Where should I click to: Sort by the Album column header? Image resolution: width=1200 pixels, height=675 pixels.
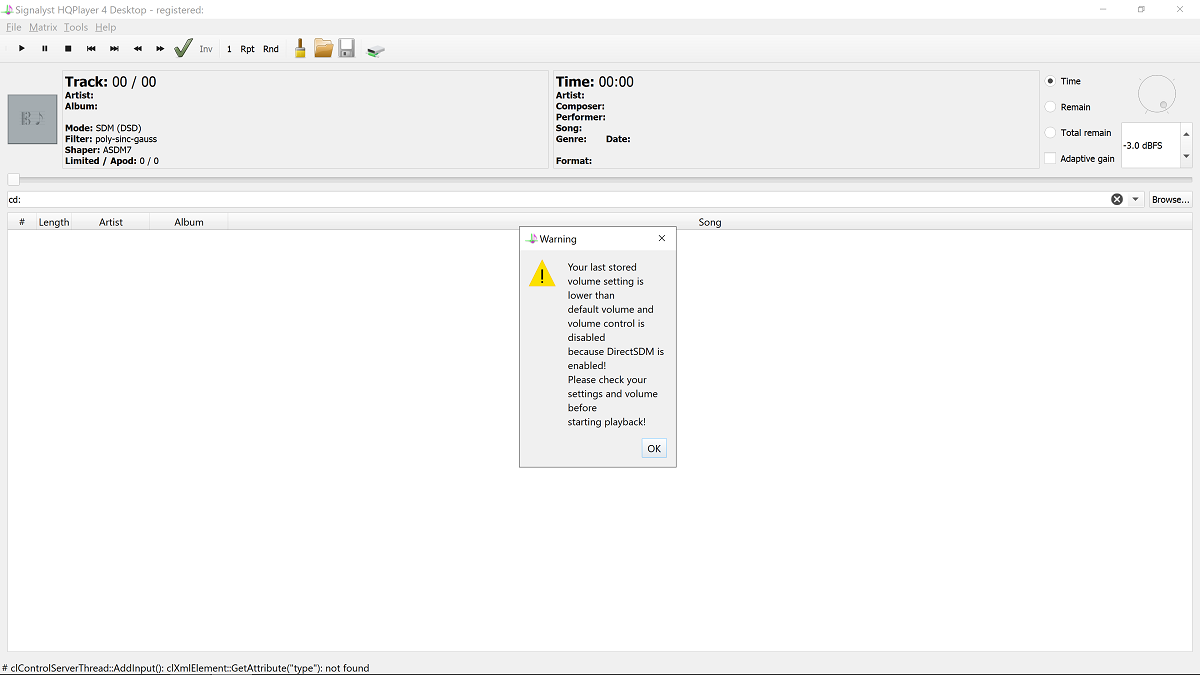point(189,222)
